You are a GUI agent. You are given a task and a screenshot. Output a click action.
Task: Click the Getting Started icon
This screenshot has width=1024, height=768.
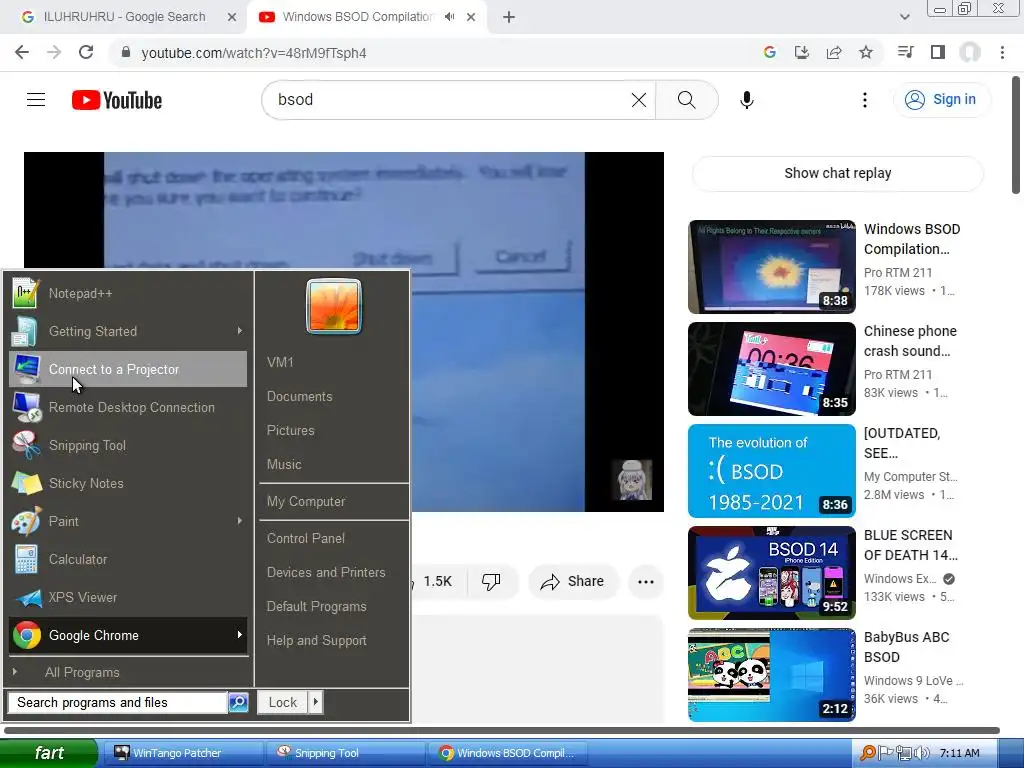pyautogui.click(x=25, y=331)
